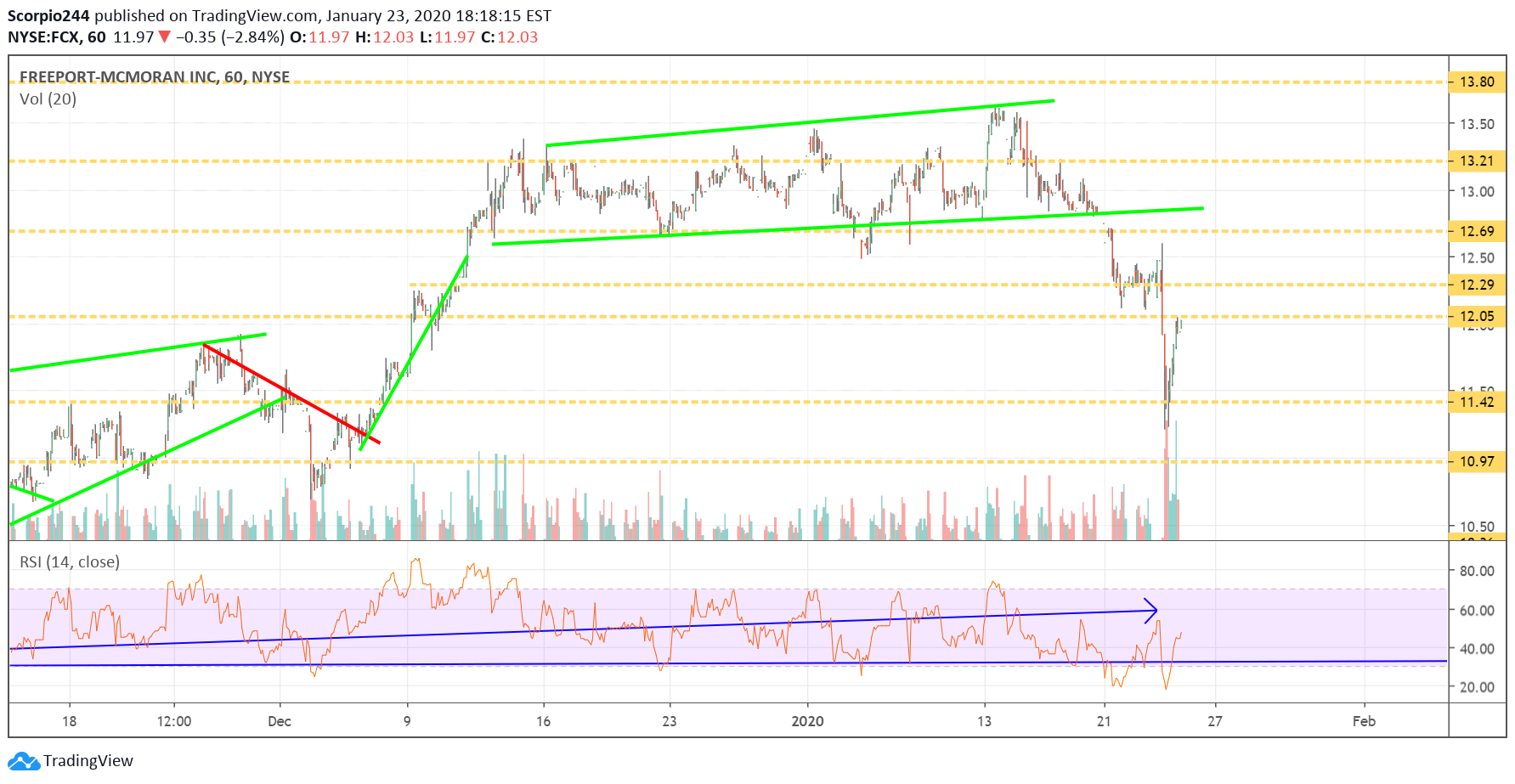Click the 12.69 price level label
Viewport: 1515px width, 784px height.
pyautogui.click(x=1477, y=231)
